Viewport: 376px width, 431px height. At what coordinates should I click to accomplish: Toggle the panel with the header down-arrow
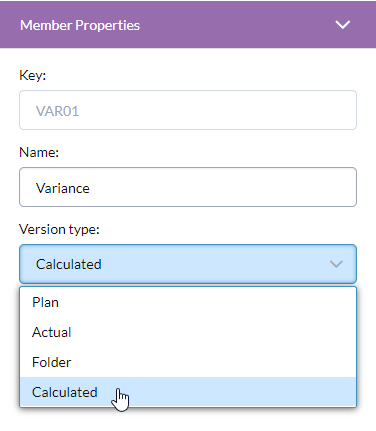pos(343,25)
